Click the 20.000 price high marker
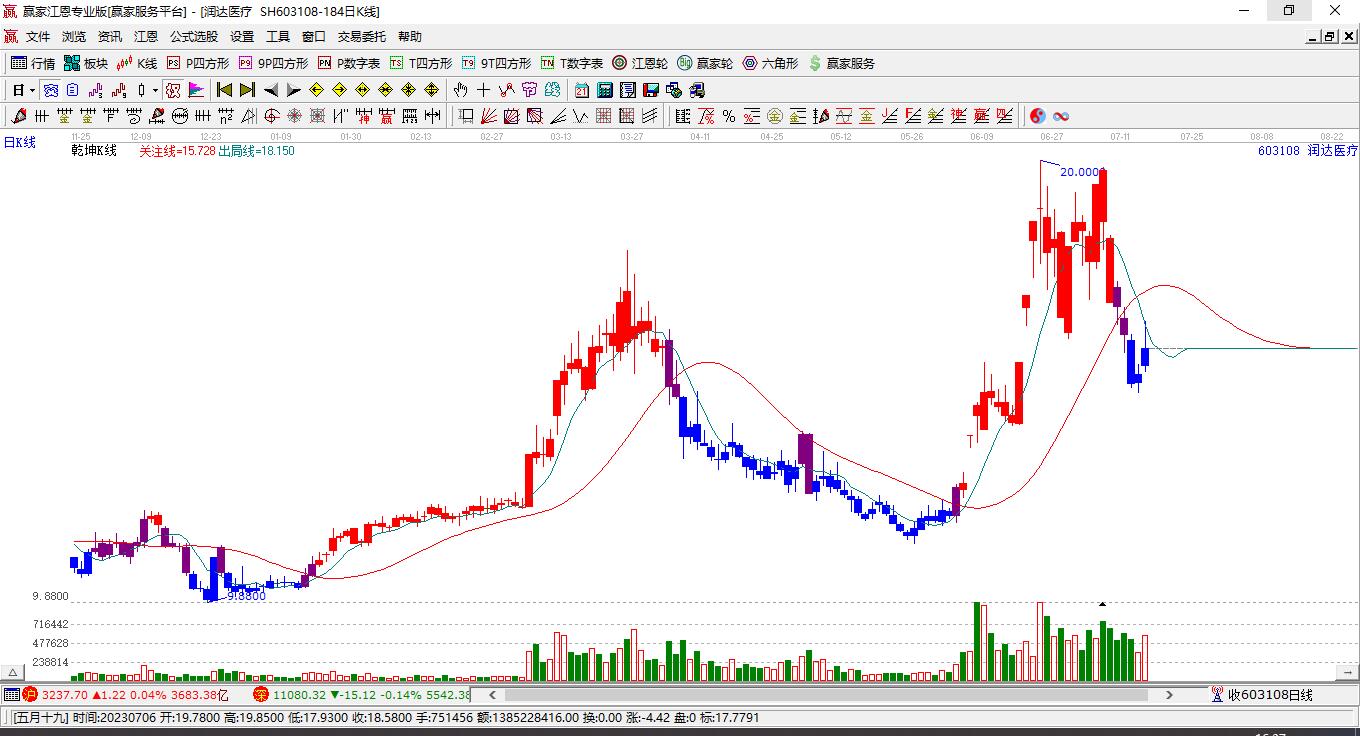 [x=1080, y=172]
